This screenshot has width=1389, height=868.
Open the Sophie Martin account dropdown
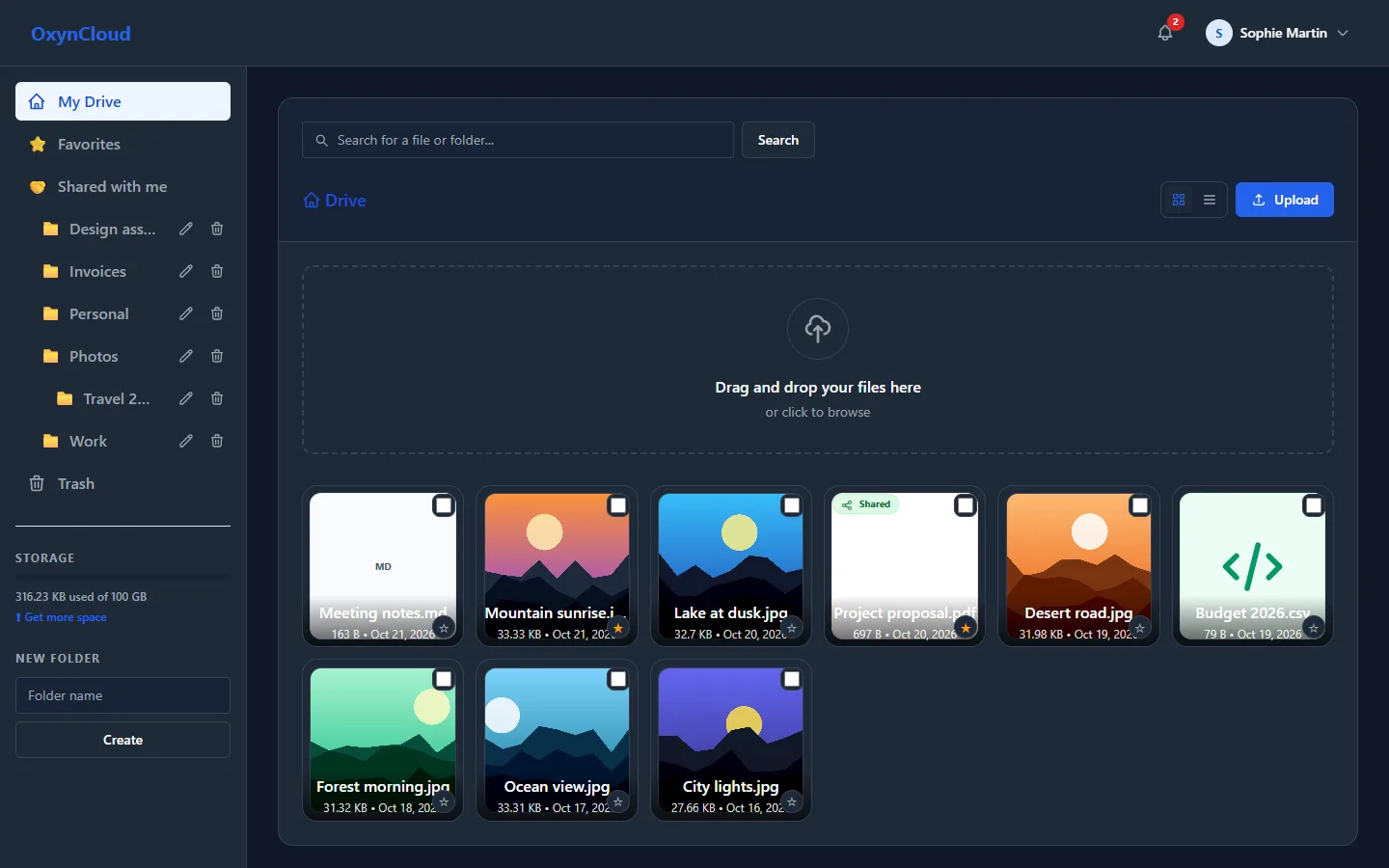click(x=1277, y=33)
